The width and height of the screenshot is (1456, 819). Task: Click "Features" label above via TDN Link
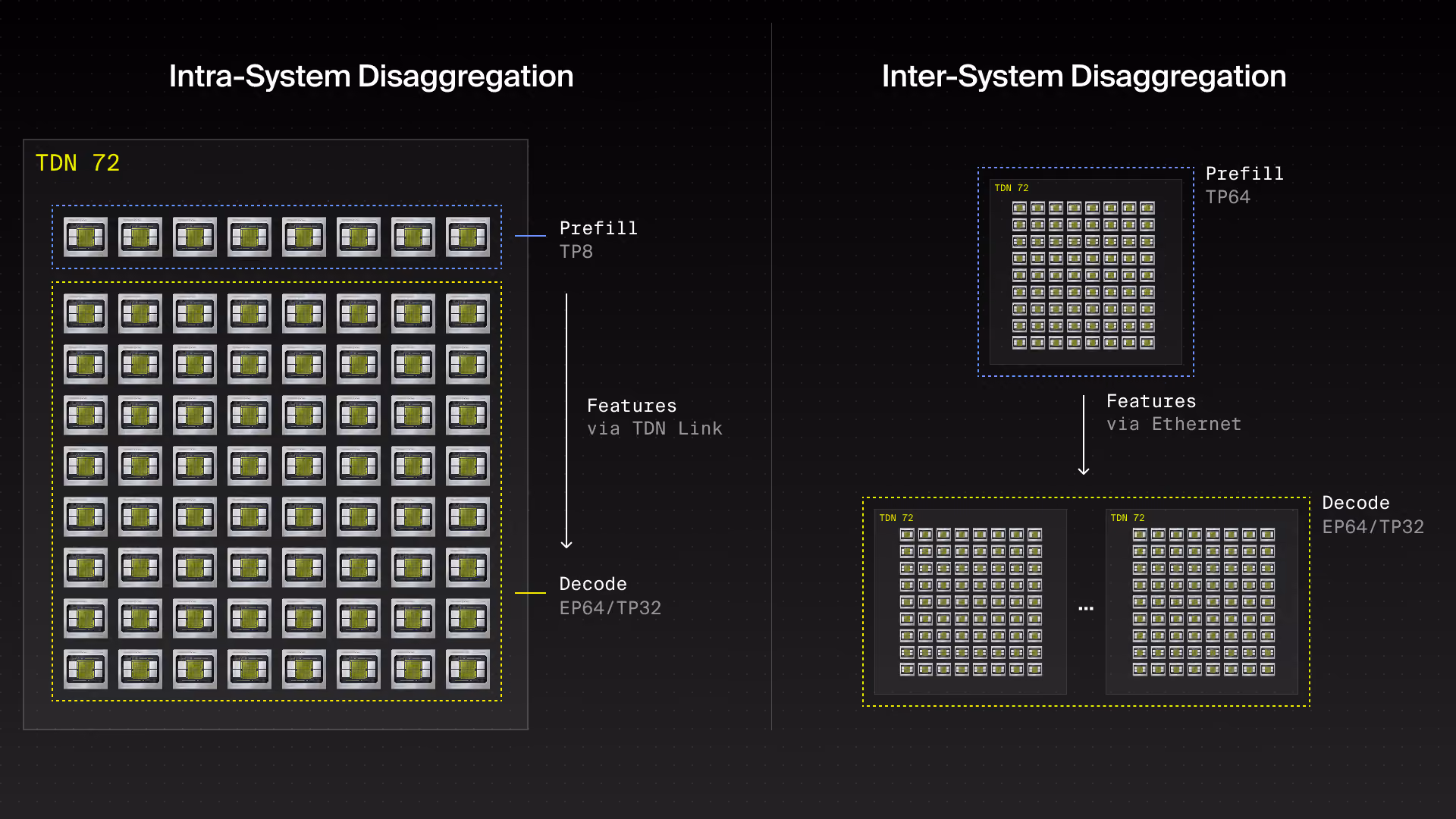pos(632,406)
